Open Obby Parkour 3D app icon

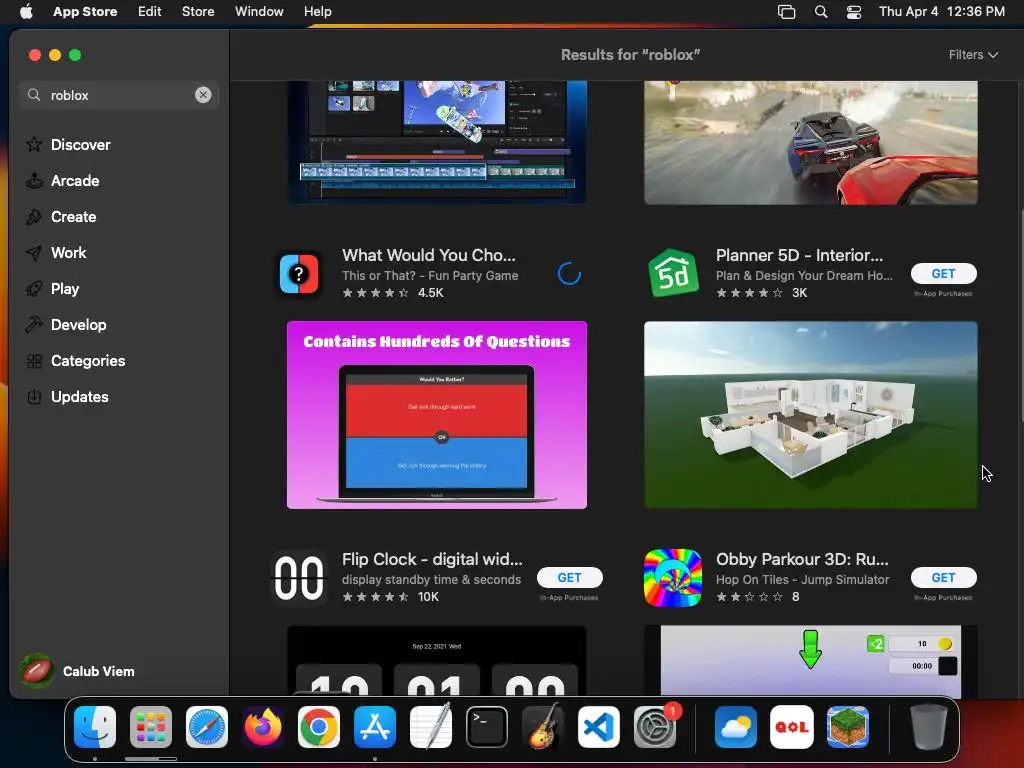tap(673, 578)
